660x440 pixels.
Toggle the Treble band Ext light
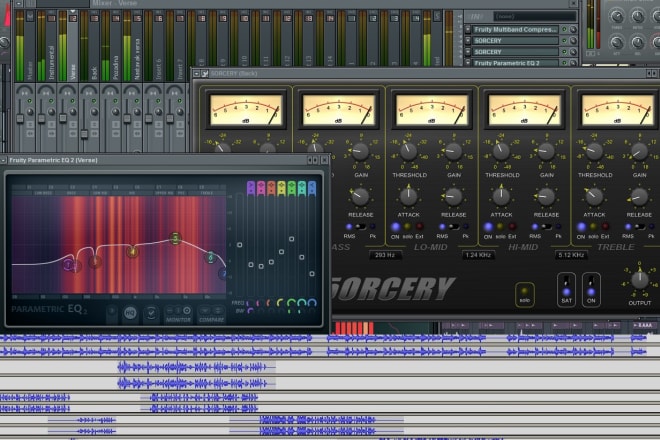pos(605,227)
